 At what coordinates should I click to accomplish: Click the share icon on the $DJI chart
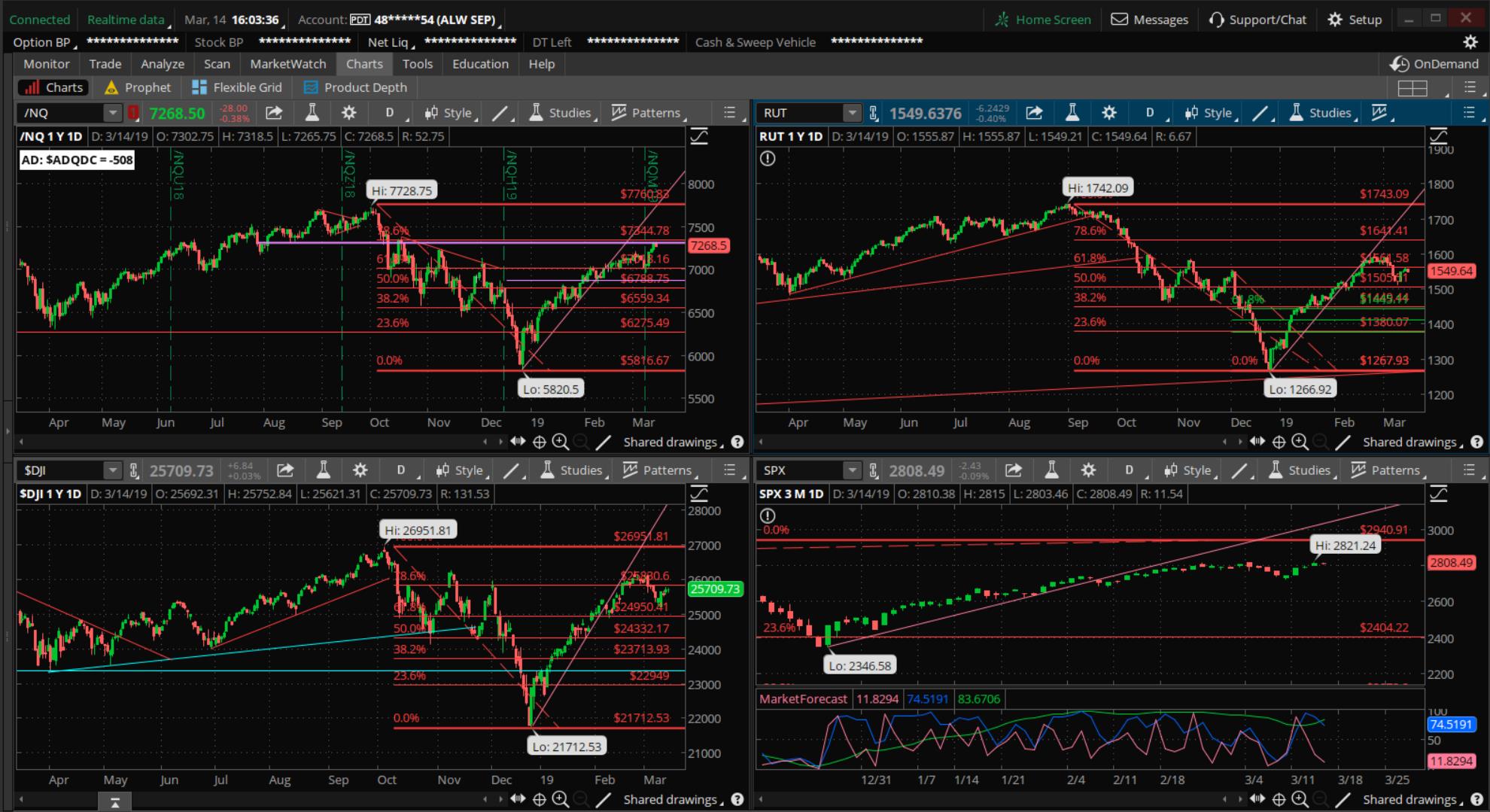[285, 470]
